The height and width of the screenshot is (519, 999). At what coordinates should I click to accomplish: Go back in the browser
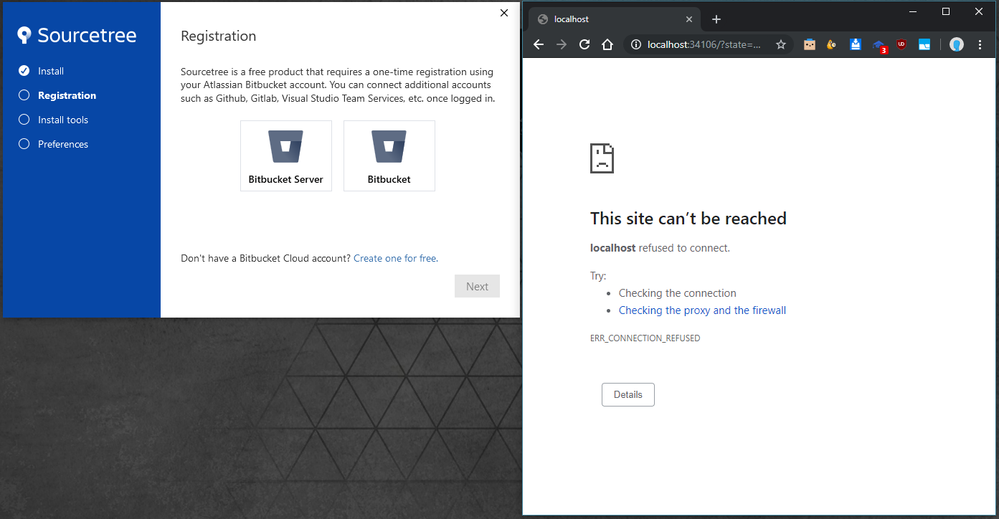click(538, 45)
